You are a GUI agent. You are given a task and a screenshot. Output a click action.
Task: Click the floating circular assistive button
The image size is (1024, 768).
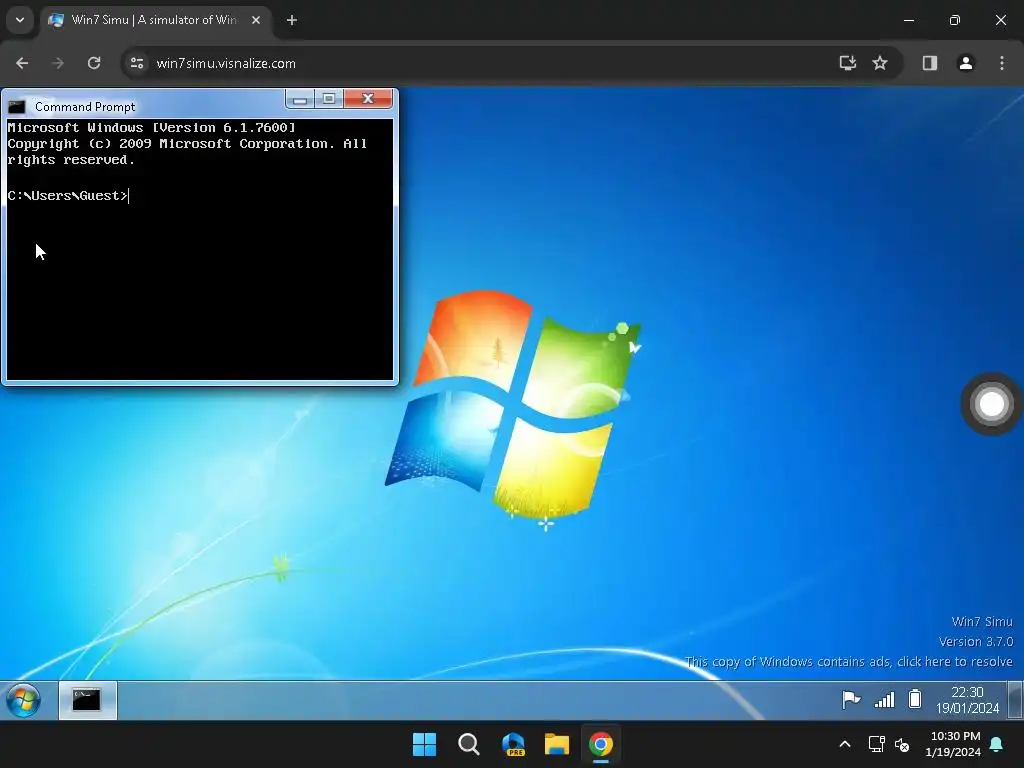[x=991, y=404]
